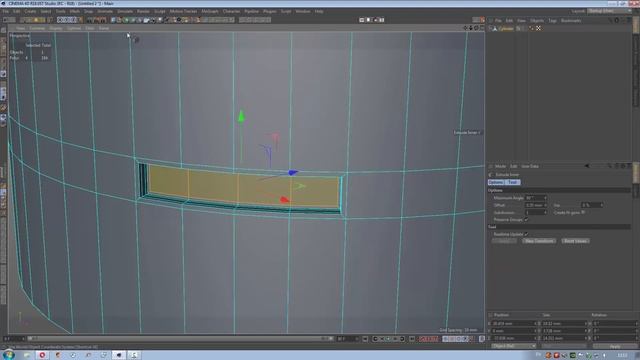This screenshot has height=360, width=640.
Task: Open the Size mode dropdown in Coordinates
Action: [564, 346]
